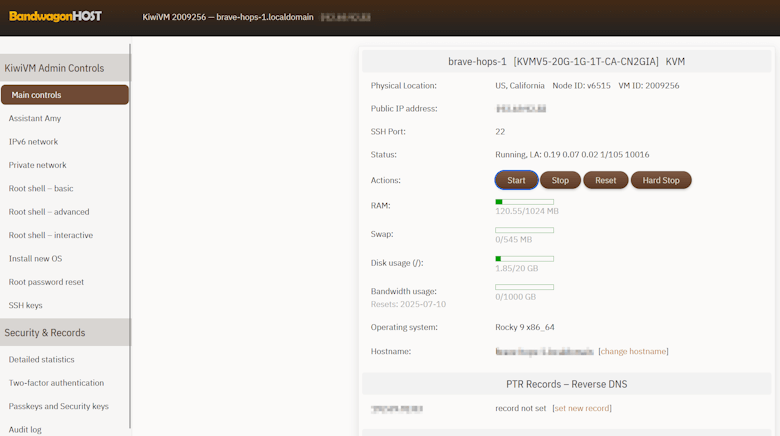Click the blurred public IP address
The image size is (780, 436).
pyautogui.click(x=521, y=109)
